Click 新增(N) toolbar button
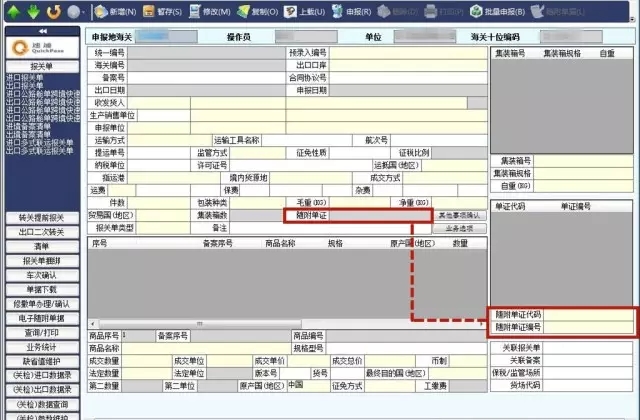Image resolution: width=640 pixels, height=420 pixels. [115, 11]
